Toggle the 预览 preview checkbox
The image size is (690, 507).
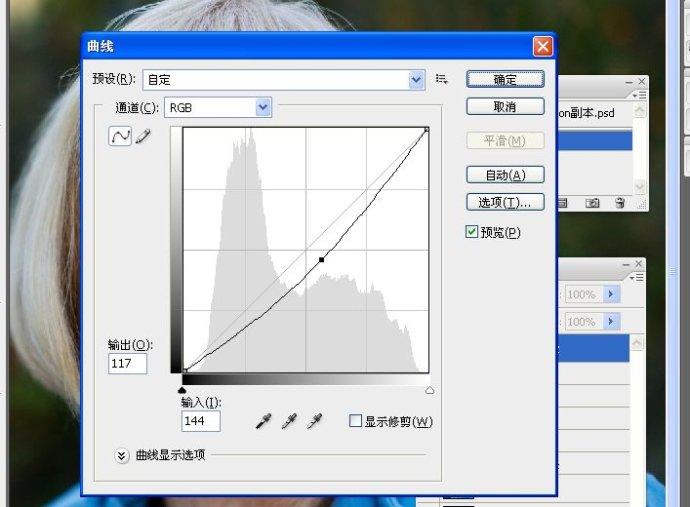pyautogui.click(x=471, y=231)
